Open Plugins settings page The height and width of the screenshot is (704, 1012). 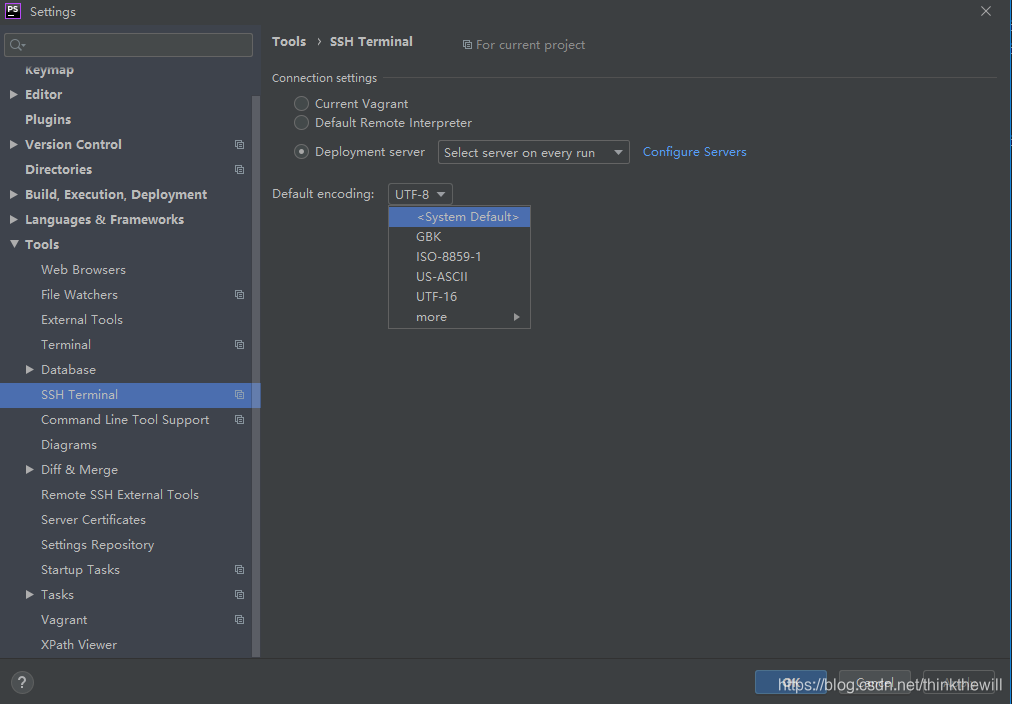[x=48, y=119]
